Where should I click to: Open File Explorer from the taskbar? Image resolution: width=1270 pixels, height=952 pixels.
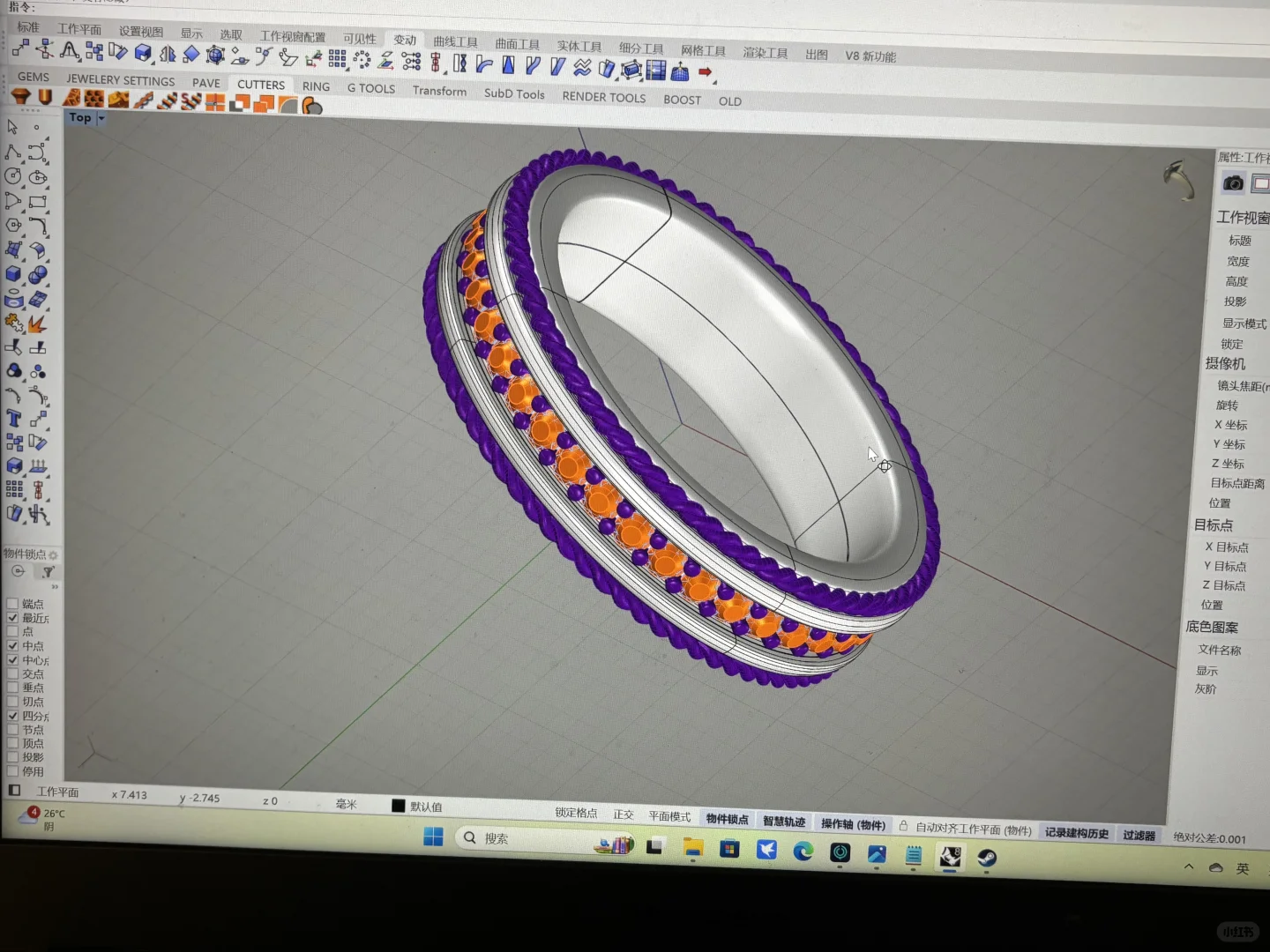[x=692, y=849]
